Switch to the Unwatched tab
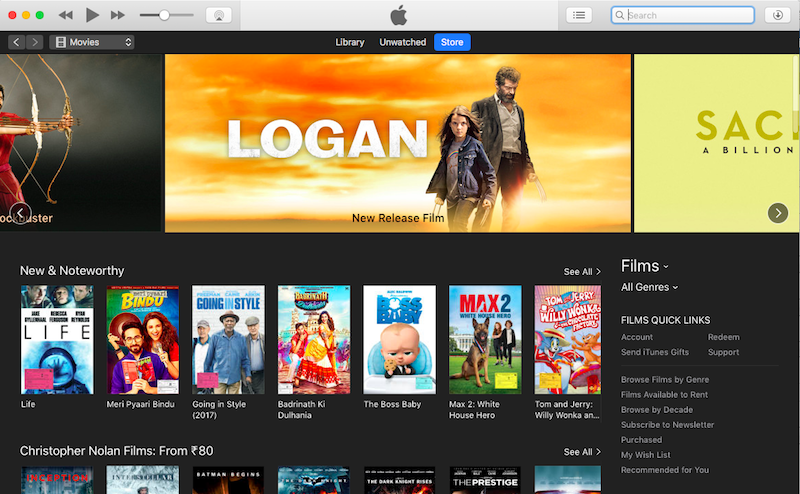Viewport: 800px width, 494px height. click(403, 42)
